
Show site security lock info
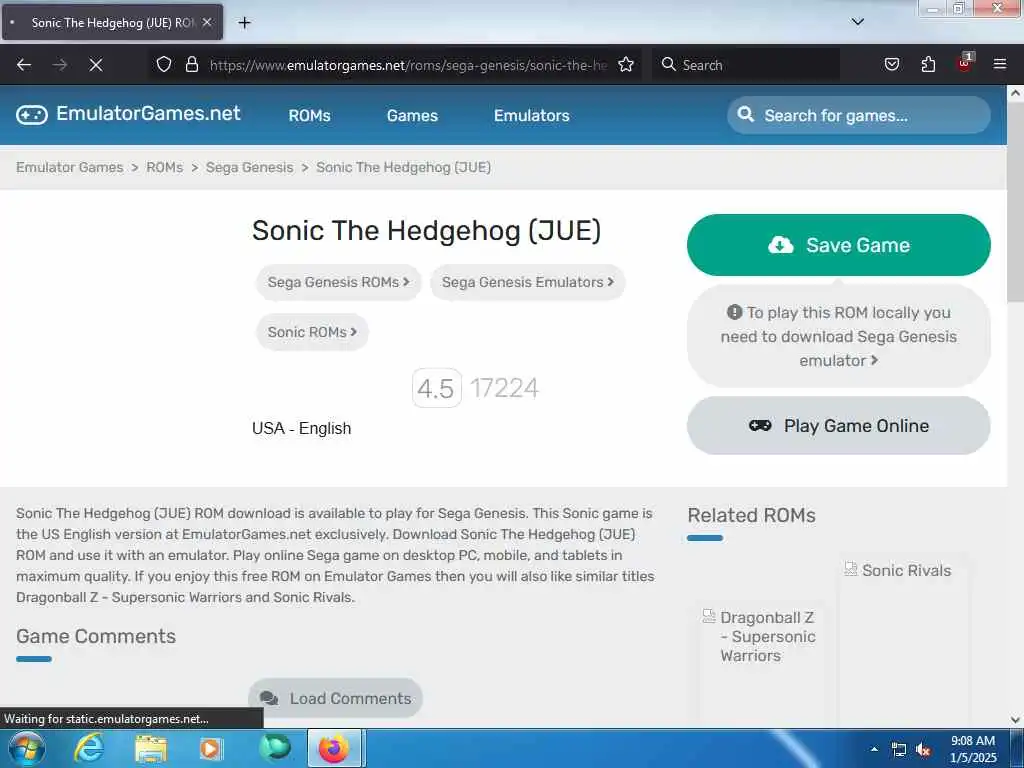pyautogui.click(x=191, y=64)
